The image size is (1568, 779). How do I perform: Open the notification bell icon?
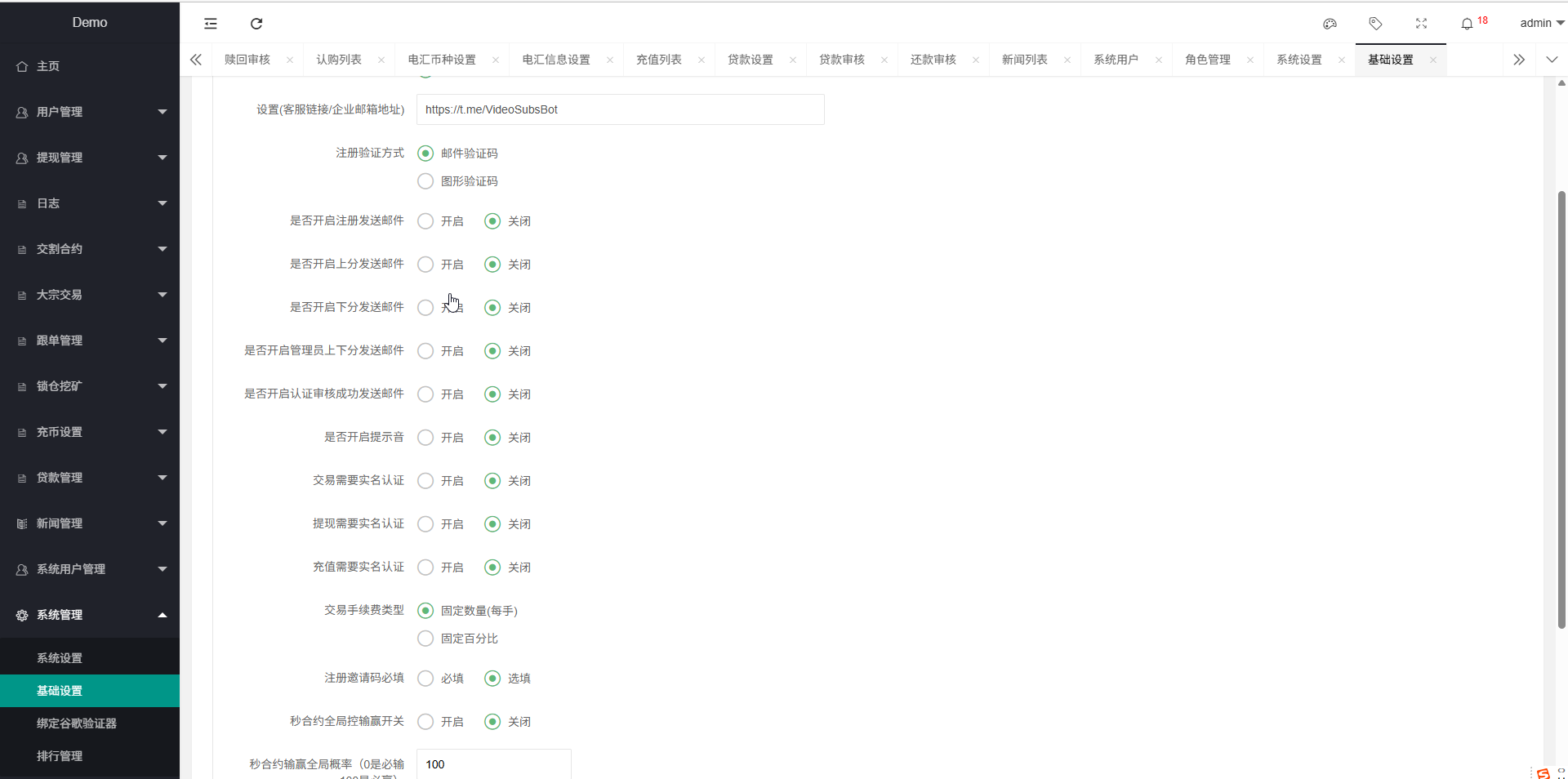1467,24
